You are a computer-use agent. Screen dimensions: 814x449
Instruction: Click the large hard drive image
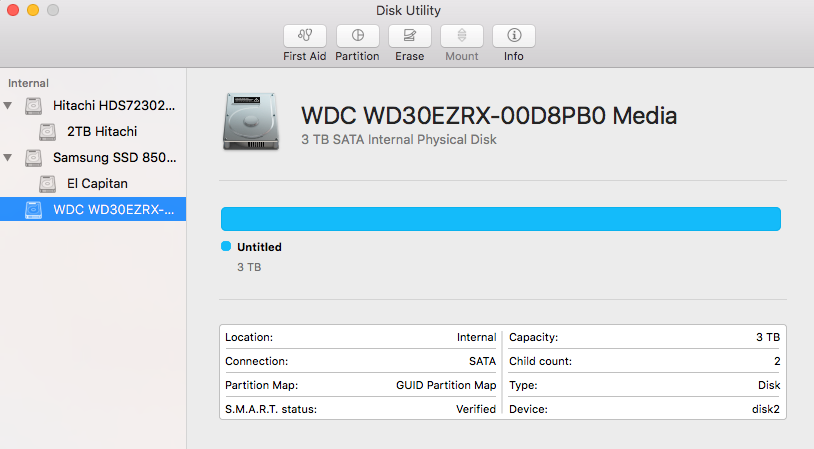coord(251,122)
